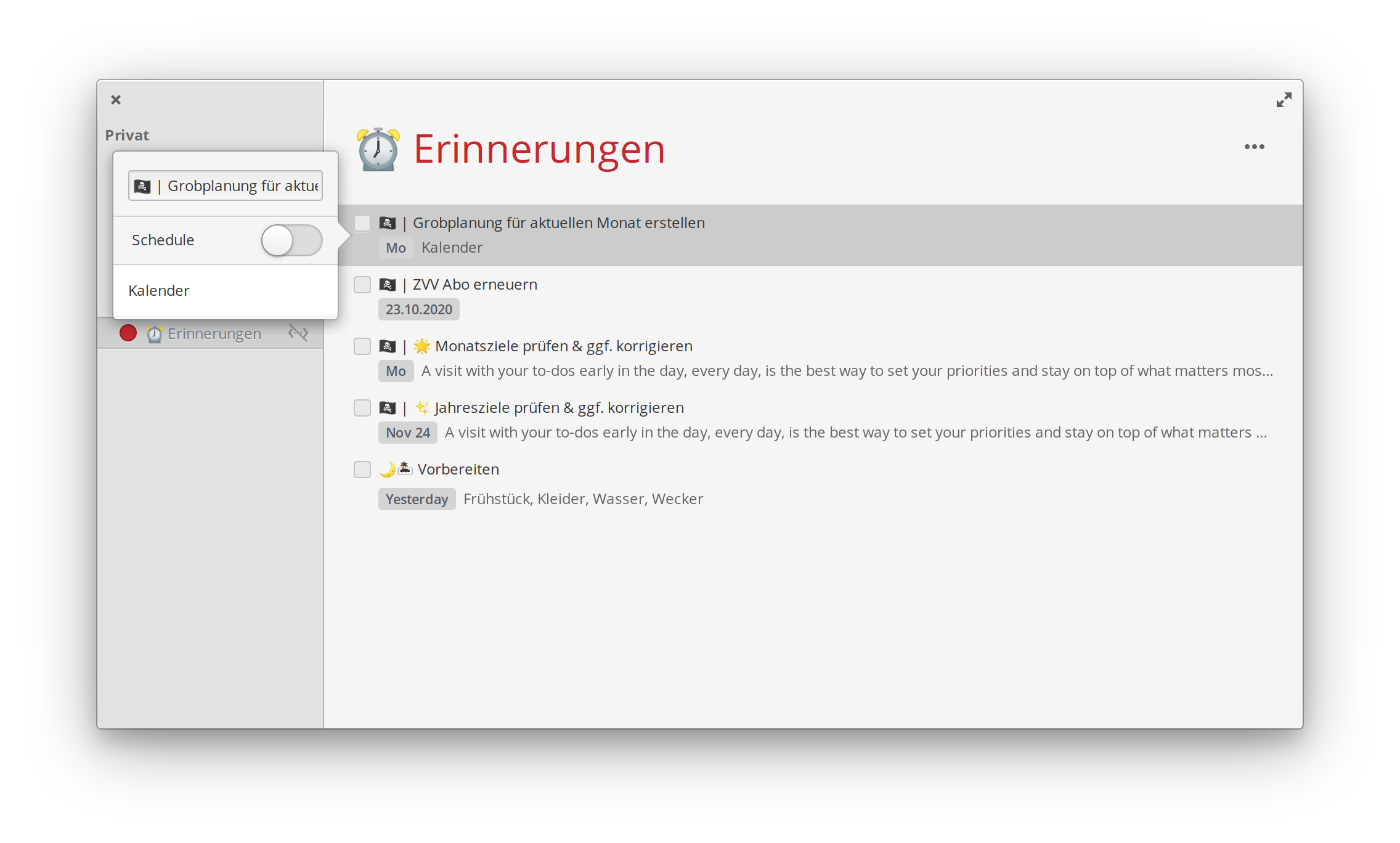Check off Grobplanung für aktuellen Monat erstellen
Viewport: 1400px width, 843px height.
[x=362, y=223]
